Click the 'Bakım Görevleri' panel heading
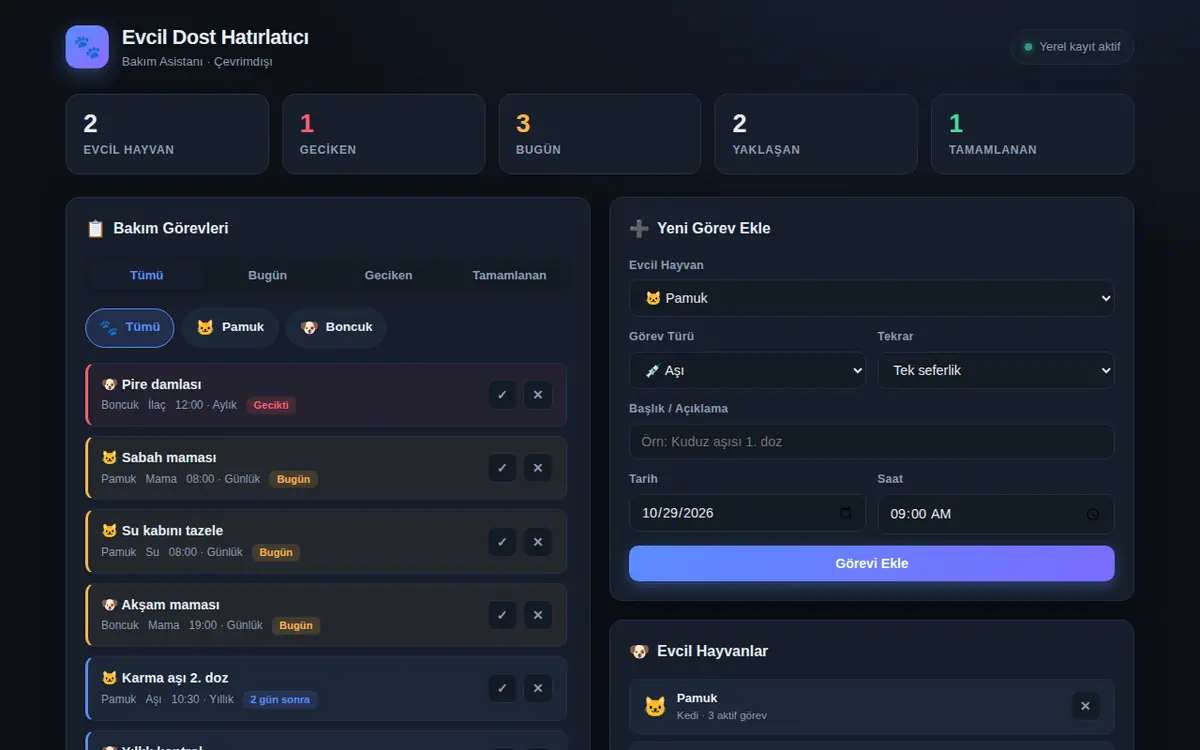The height and width of the screenshot is (750, 1200). pyautogui.click(x=171, y=228)
